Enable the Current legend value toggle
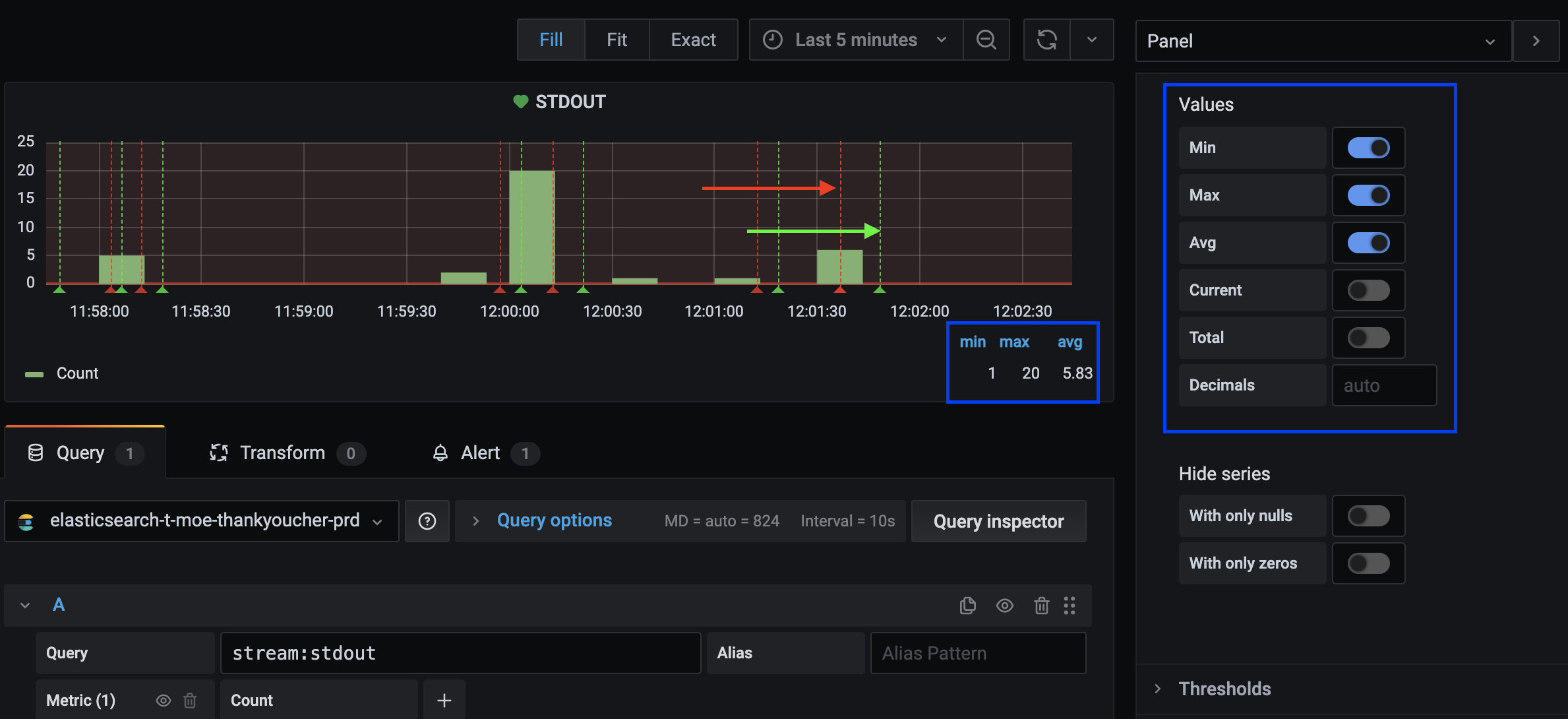This screenshot has height=719, width=1568. point(1369,290)
